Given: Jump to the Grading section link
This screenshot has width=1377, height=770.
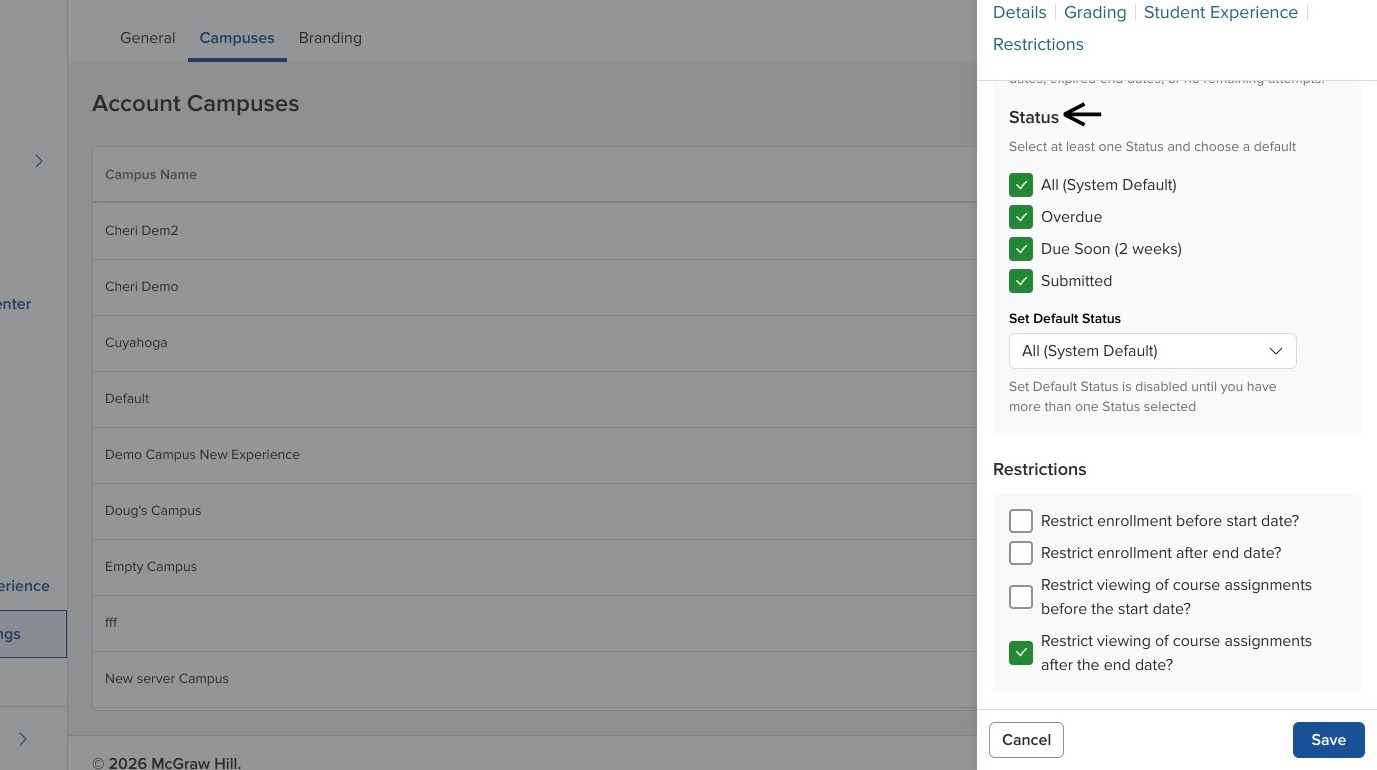Looking at the screenshot, I should pyautogui.click(x=1095, y=12).
